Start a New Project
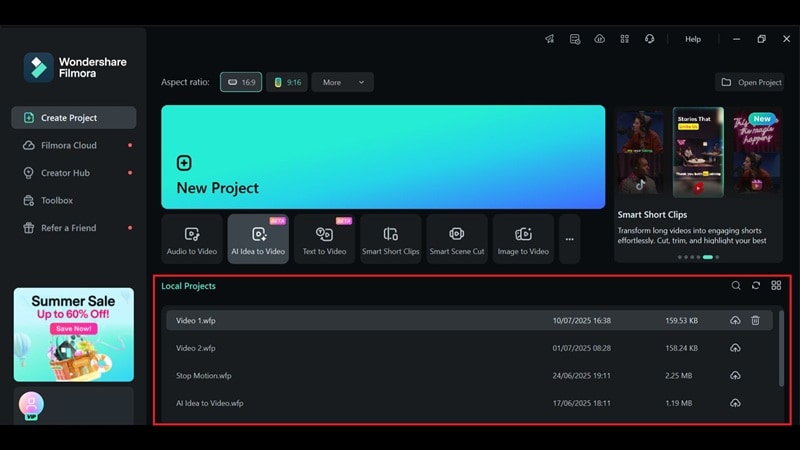 pyautogui.click(x=383, y=157)
